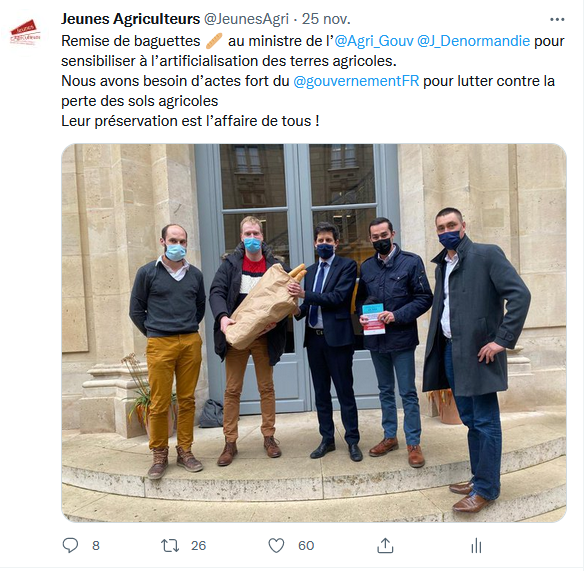
Task: Open the three-dot more options menu
Action: 557,19
